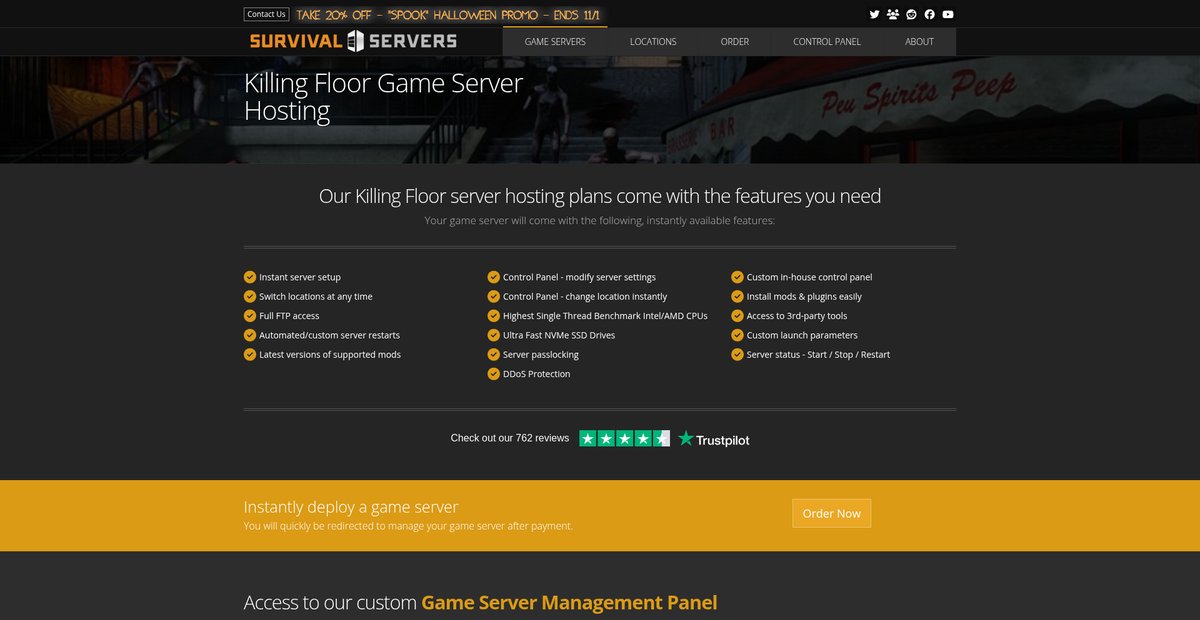Click the checkmark beside Install mods & plugins easily
Viewport: 1200px width, 620px height.
click(737, 297)
